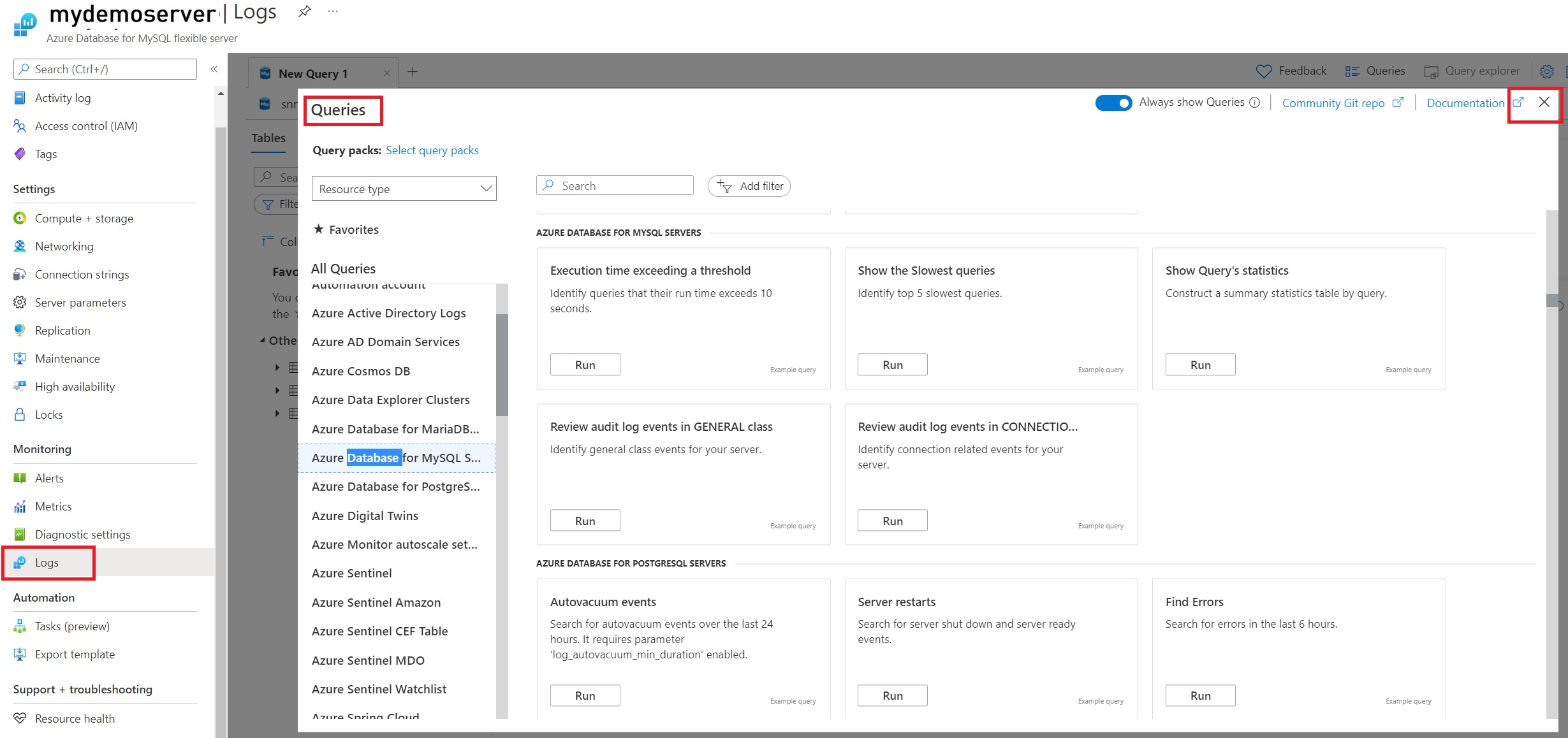Run the Show the Slowest queries query
1568x738 pixels.
pyautogui.click(x=893, y=364)
